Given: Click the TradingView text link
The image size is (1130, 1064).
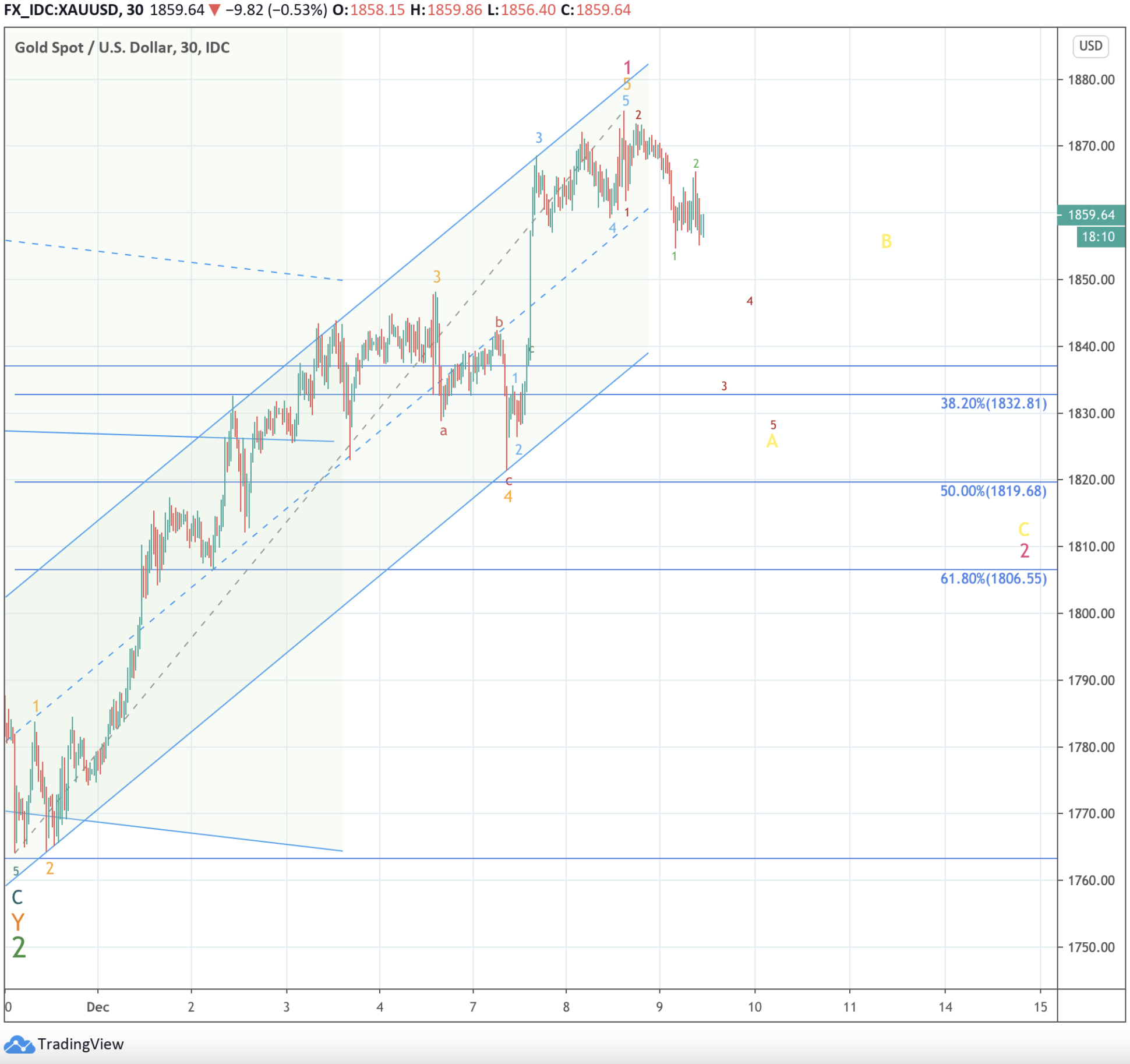Looking at the screenshot, I should (x=80, y=1044).
